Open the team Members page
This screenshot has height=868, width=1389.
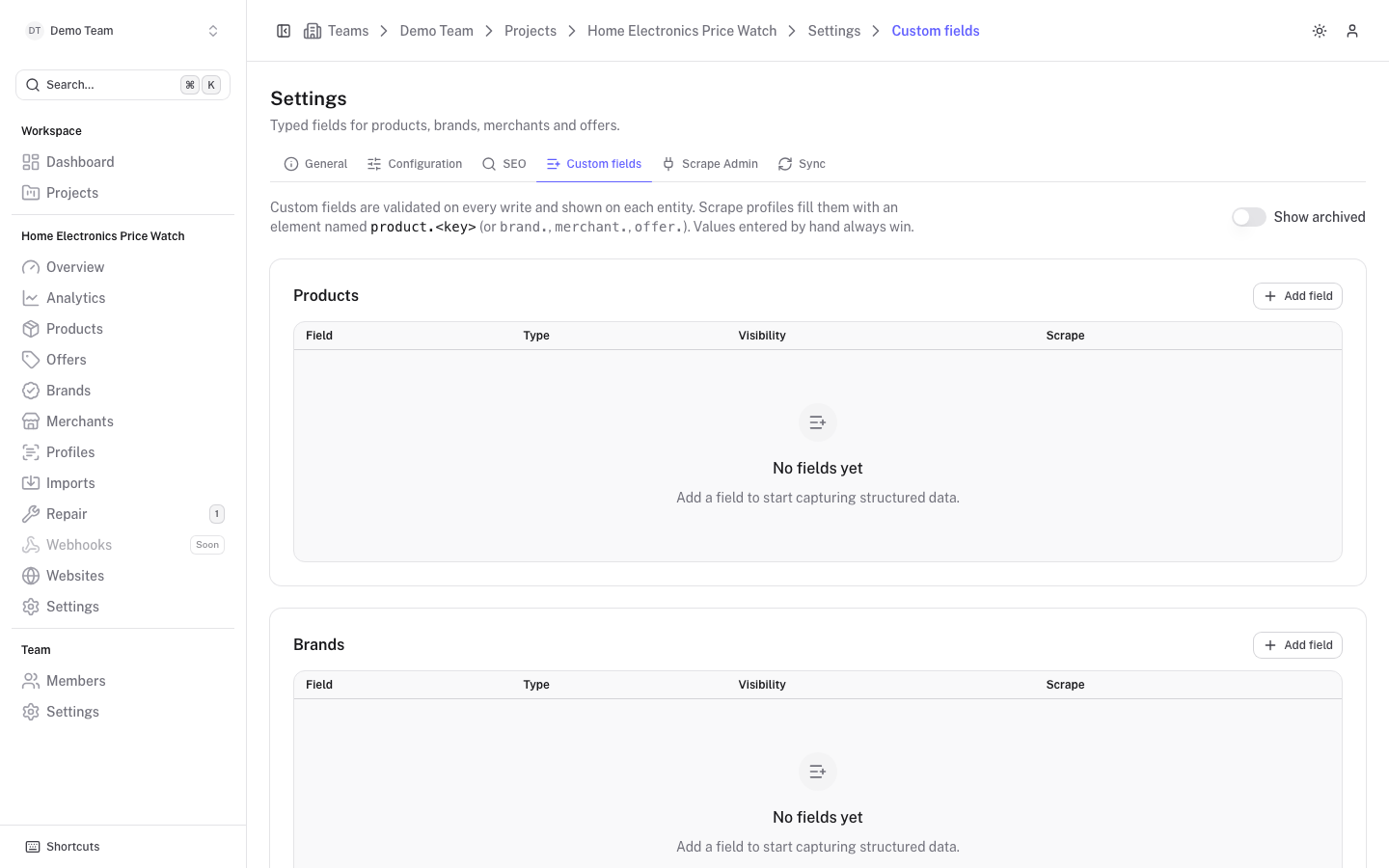tap(123, 681)
